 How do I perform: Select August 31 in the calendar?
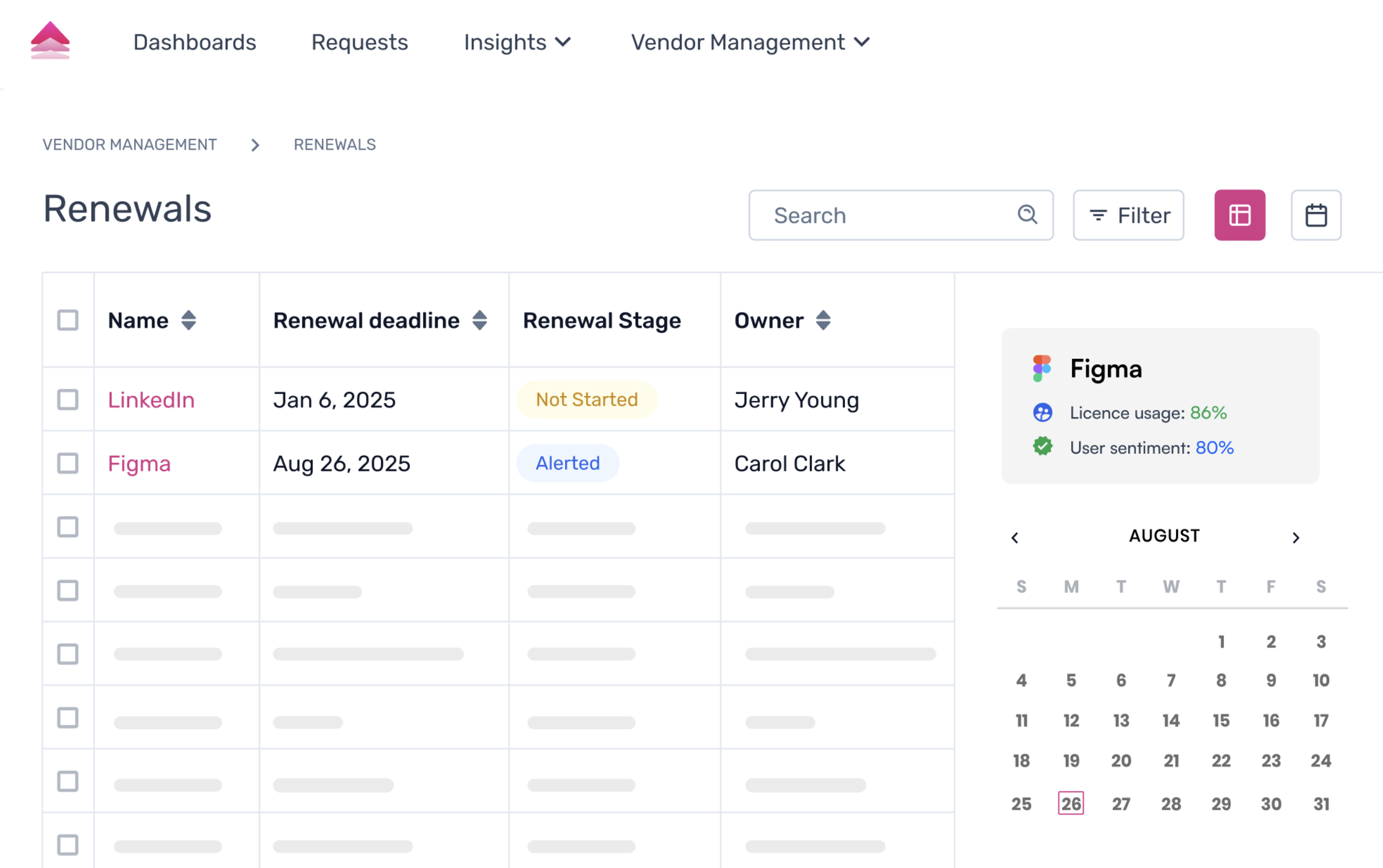(1321, 804)
